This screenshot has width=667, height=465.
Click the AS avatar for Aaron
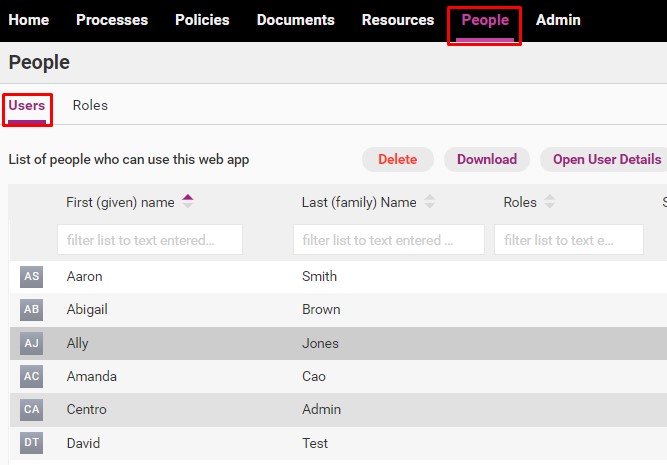pos(31,277)
